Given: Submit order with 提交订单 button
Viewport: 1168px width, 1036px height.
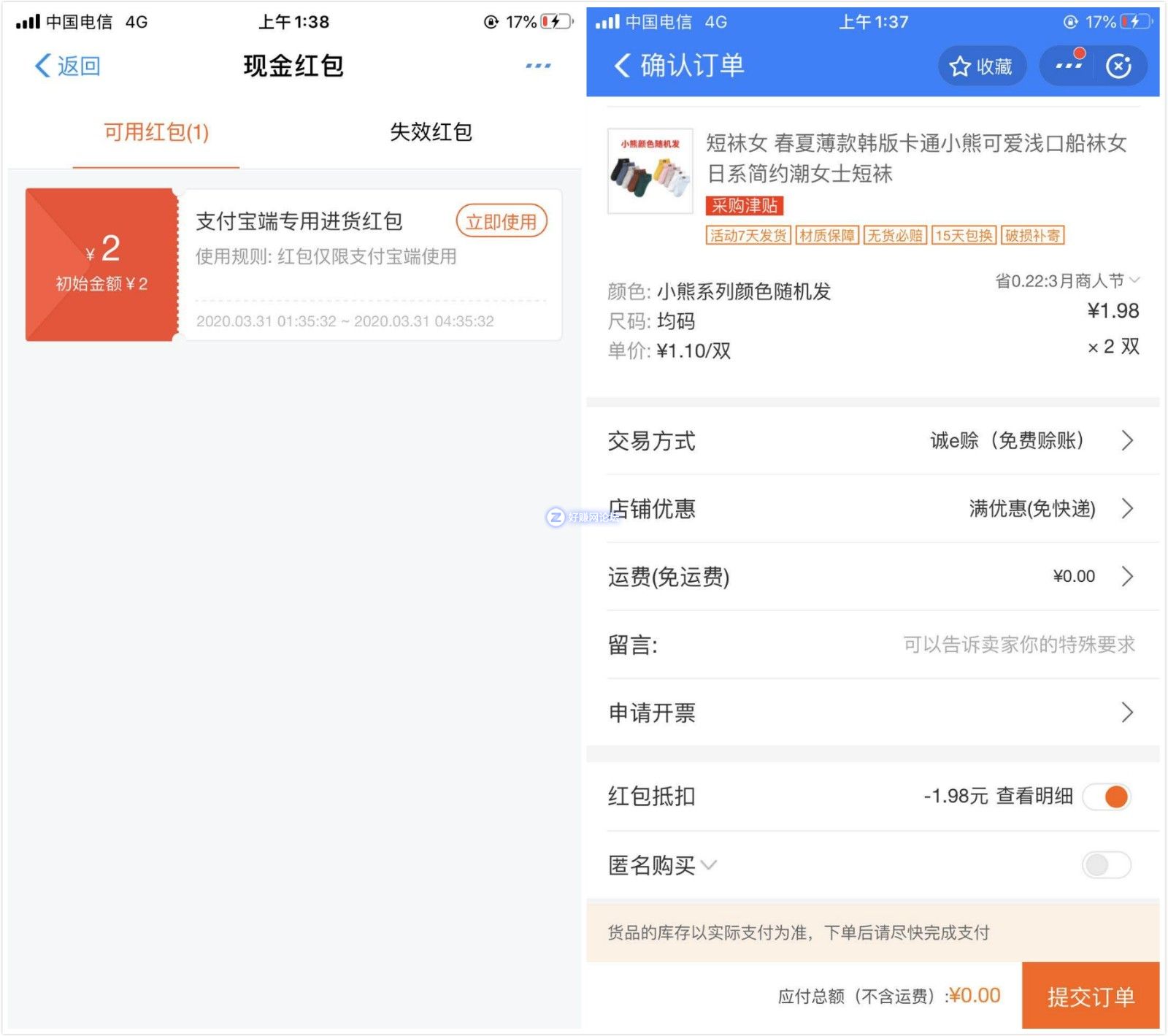Looking at the screenshot, I should point(1090,996).
